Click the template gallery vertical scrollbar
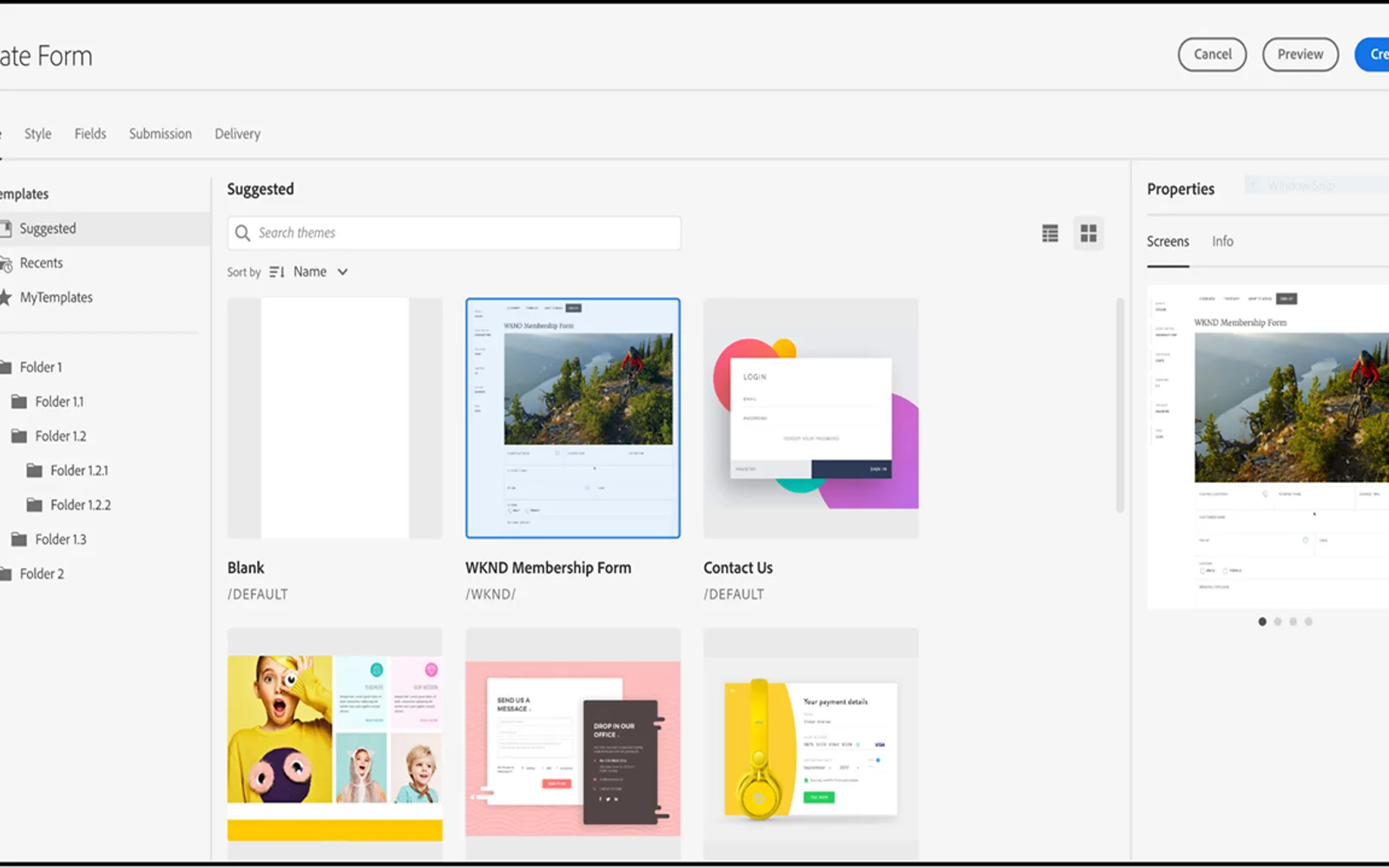1389x868 pixels. click(x=1120, y=405)
